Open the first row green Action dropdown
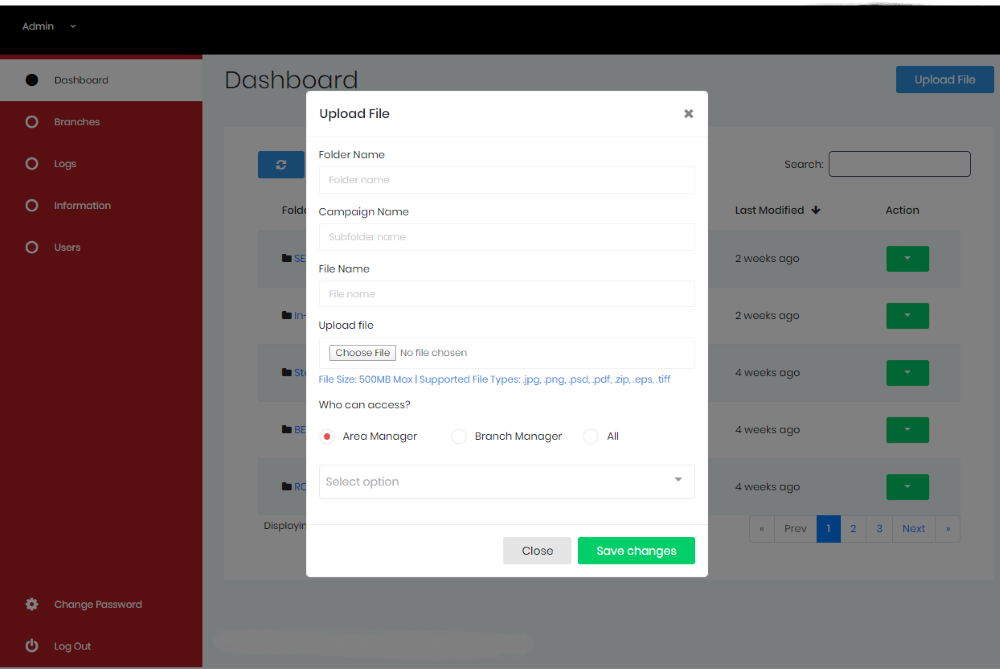The height and width of the screenshot is (669, 1000). [907, 259]
